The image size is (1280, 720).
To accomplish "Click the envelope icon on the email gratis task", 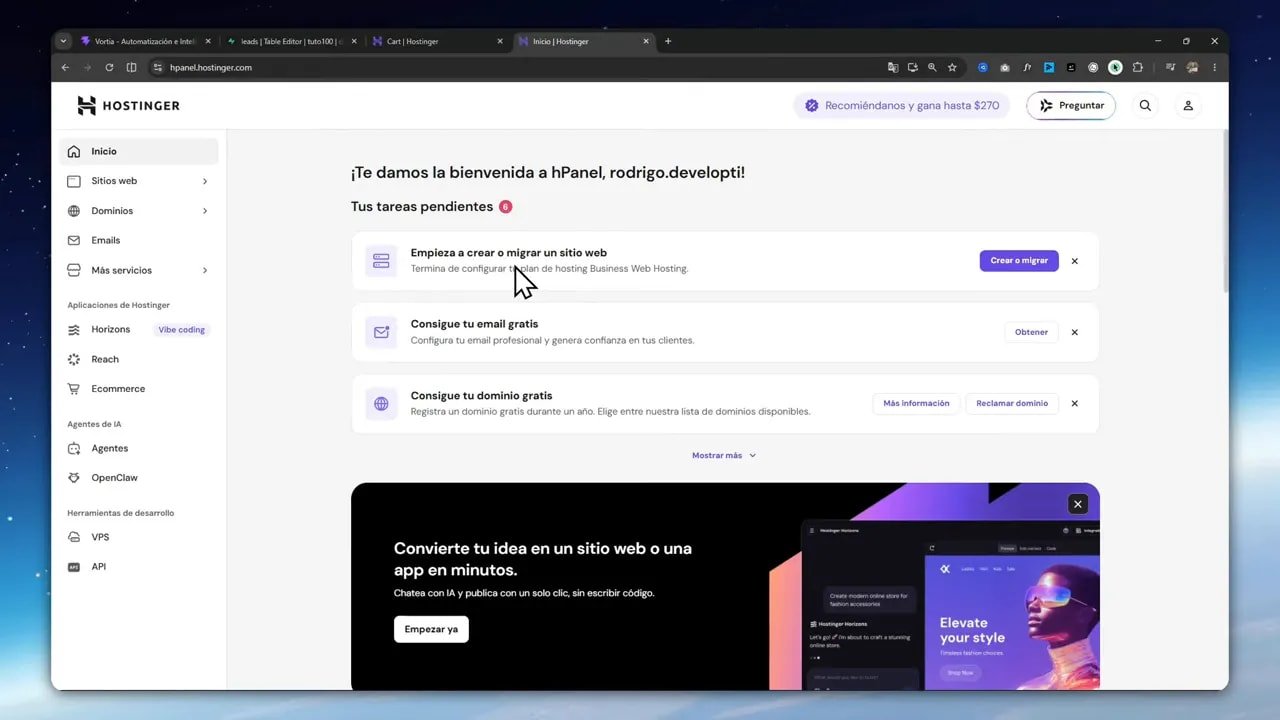I will (x=381, y=332).
